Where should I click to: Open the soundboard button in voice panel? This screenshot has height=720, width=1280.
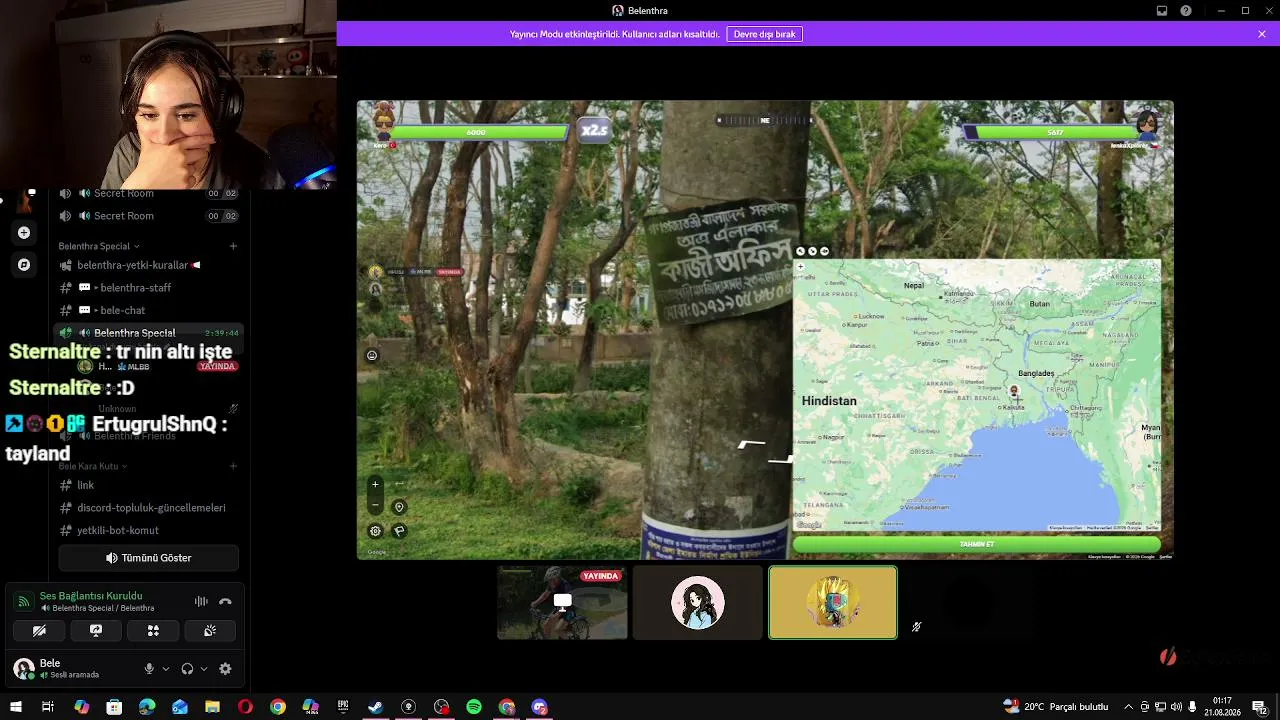tap(210, 631)
